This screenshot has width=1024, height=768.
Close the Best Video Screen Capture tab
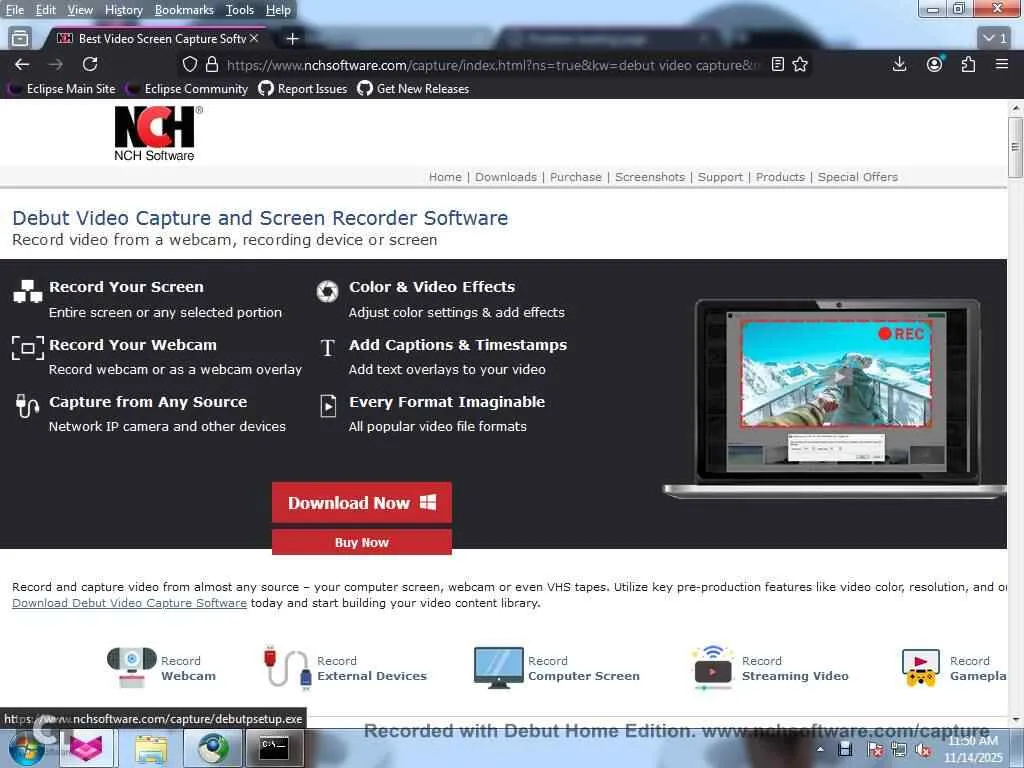click(x=254, y=39)
